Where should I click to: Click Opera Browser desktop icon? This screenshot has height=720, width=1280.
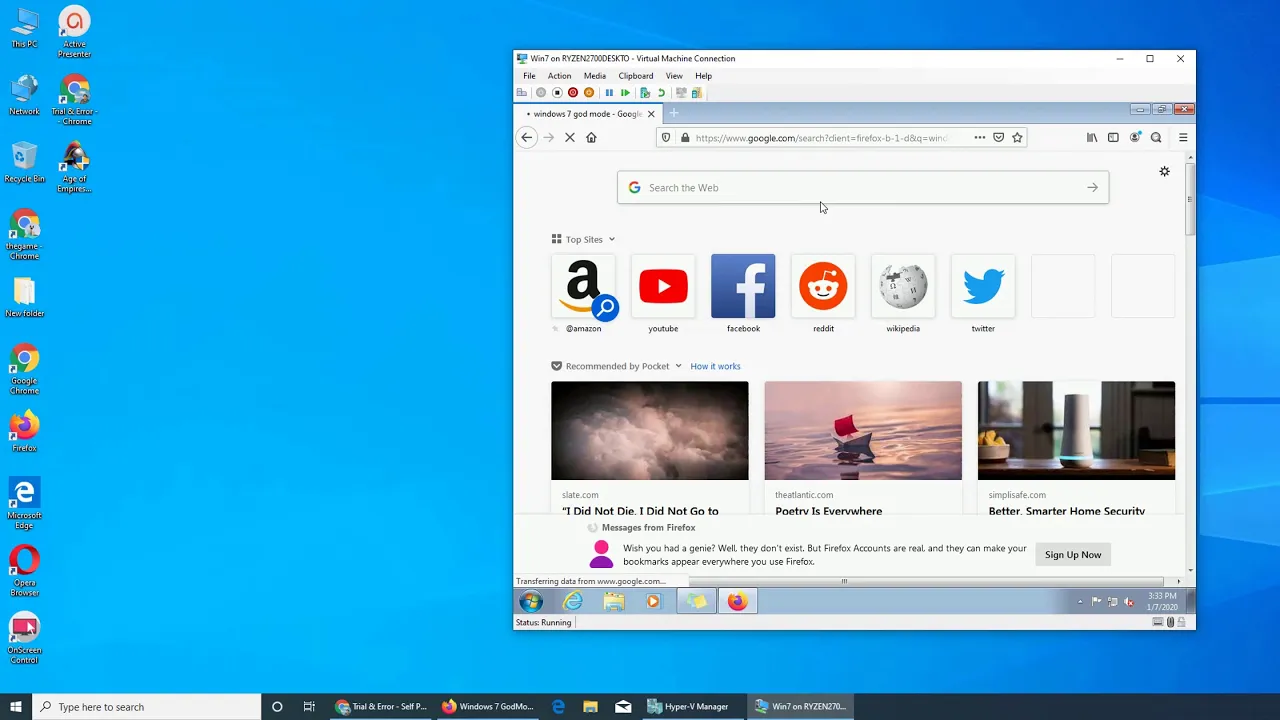[24, 571]
